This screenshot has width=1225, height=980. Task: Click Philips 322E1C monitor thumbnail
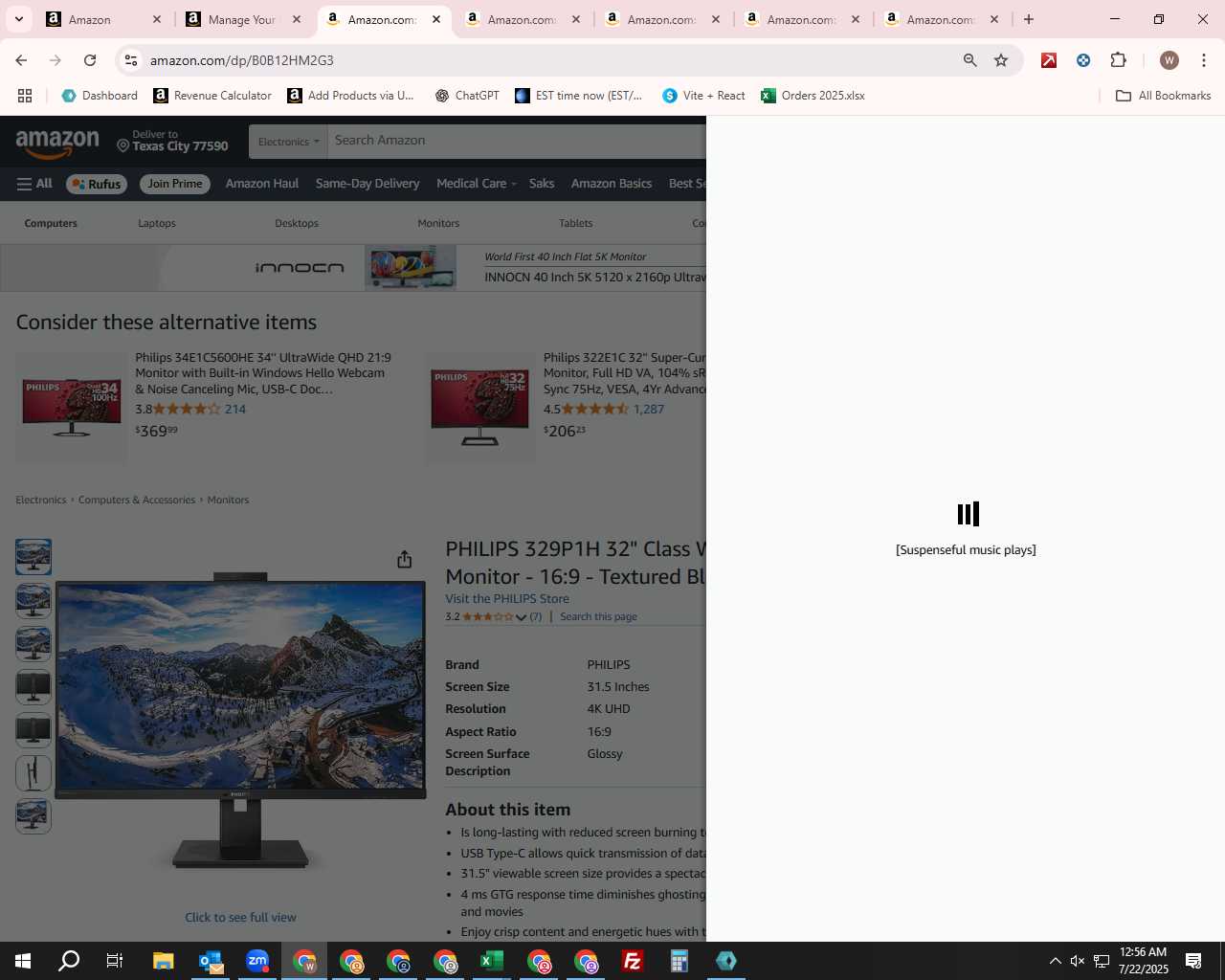pyautogui.click(x=479, y=408)
